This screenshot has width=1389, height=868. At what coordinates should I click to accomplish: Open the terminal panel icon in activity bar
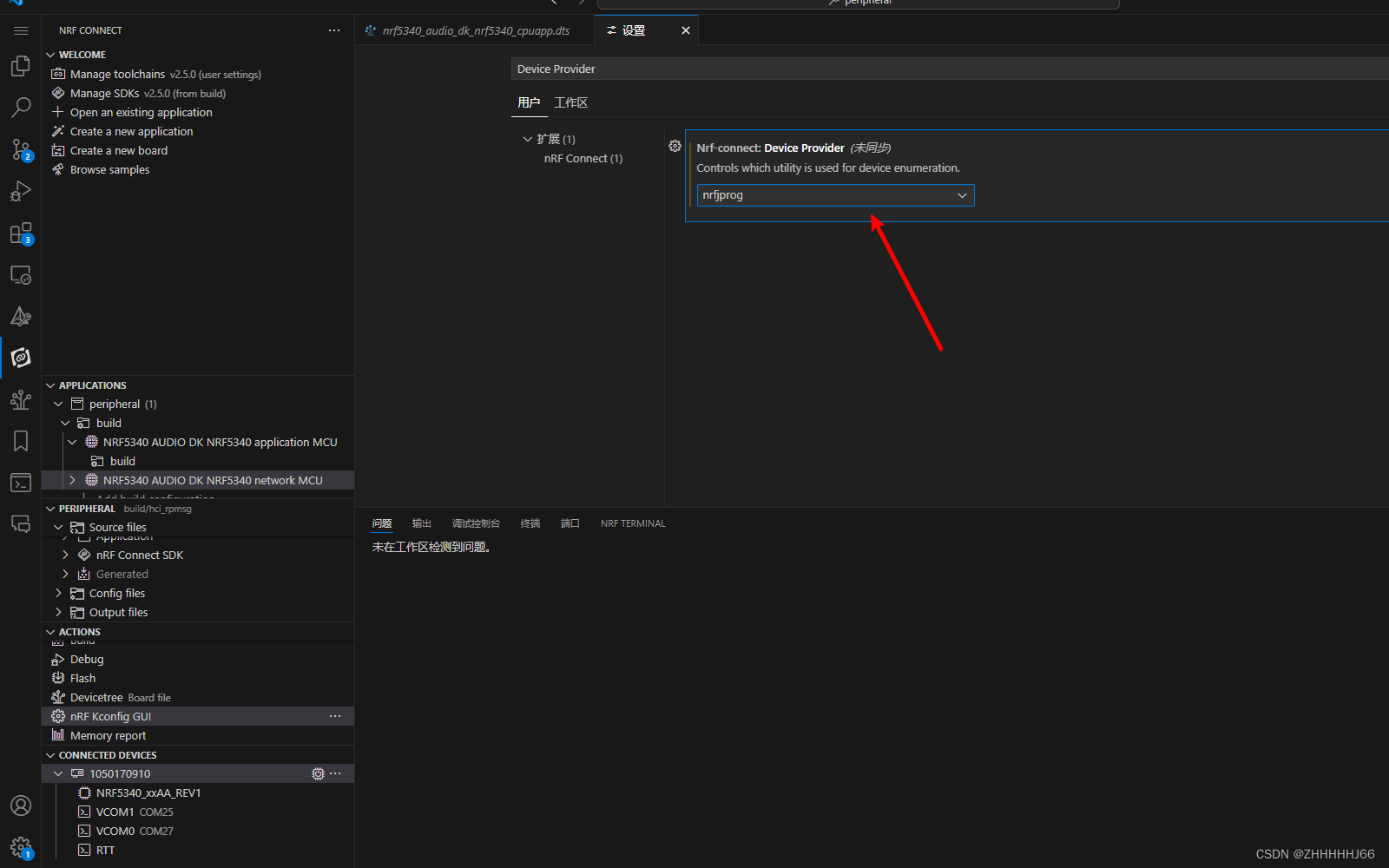[x=21, y=483]
